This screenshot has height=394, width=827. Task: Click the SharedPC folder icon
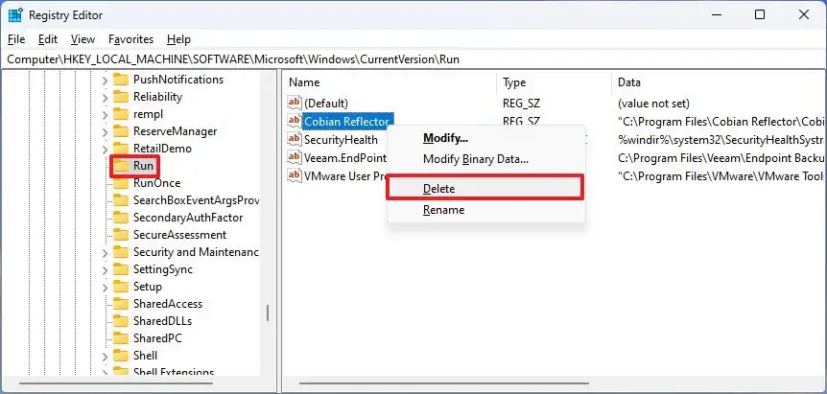tap(121, 338)
